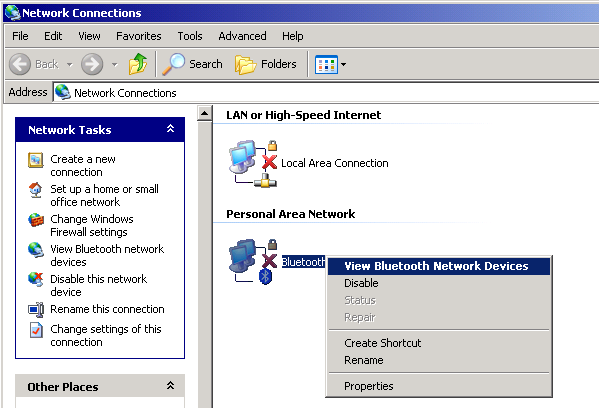Click the Change settings of this connection icon
The width and height of the screenshot is (599, 408).
click(x=36, y=330)
